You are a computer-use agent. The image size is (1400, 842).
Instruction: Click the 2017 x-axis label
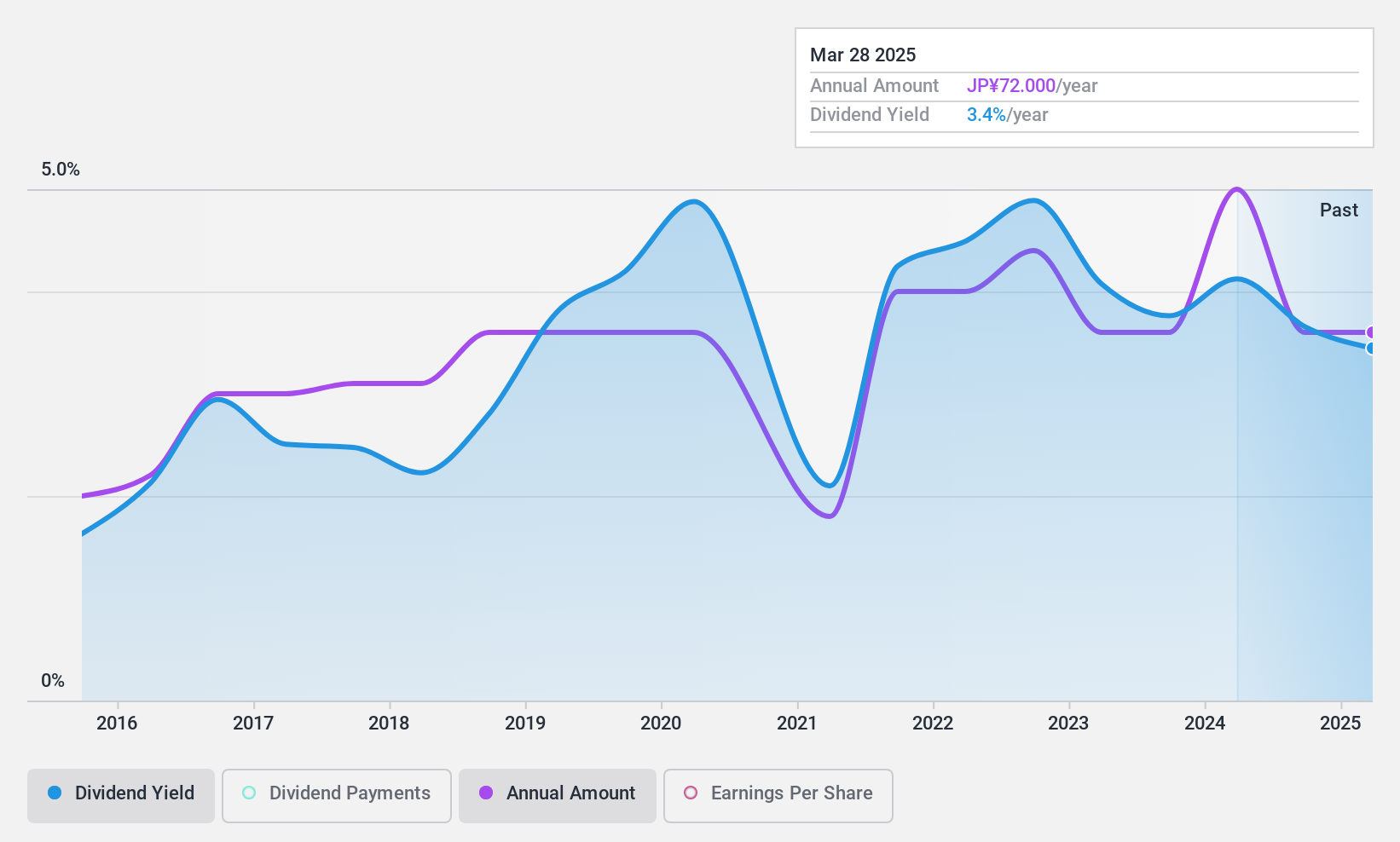pyautogui.click(x=253, y=724)
